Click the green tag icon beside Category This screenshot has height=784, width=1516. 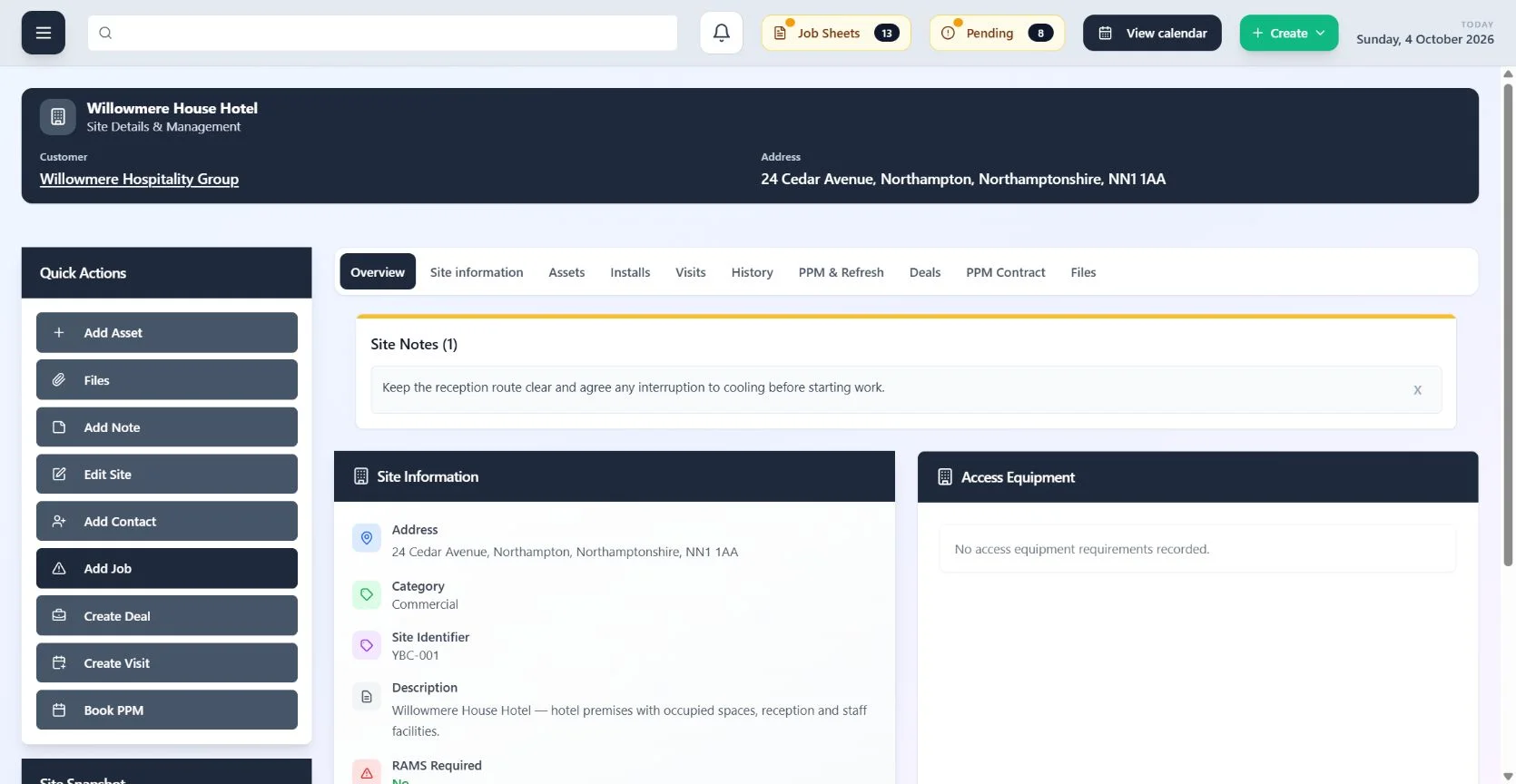click(367, 594)
